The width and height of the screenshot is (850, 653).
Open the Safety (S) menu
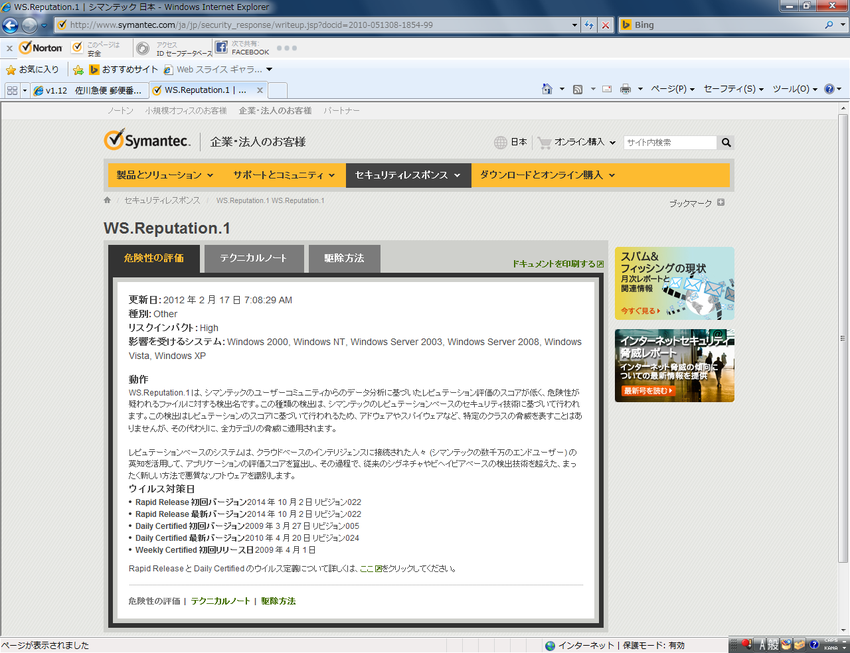733,89
